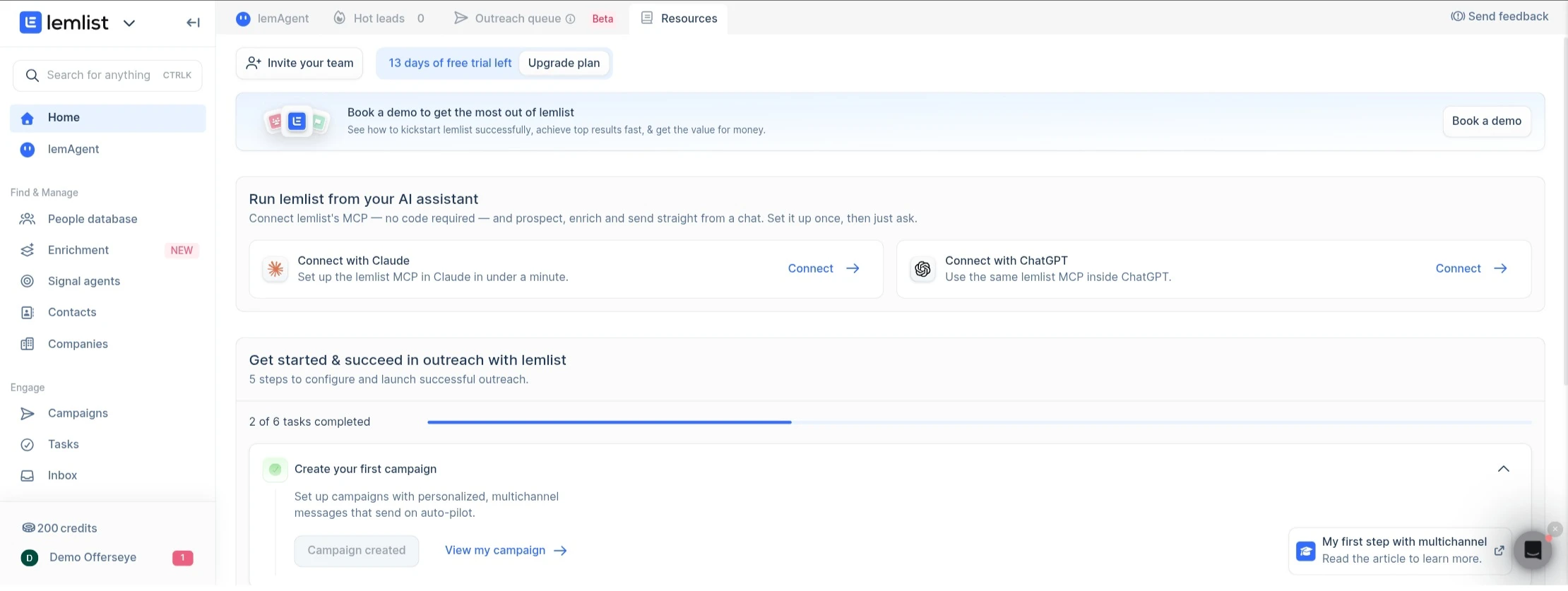The height and width of the screenshot is (591, 1568).
Task: Click the Campaigns paper plane icon
Action: tap(28, 413)
